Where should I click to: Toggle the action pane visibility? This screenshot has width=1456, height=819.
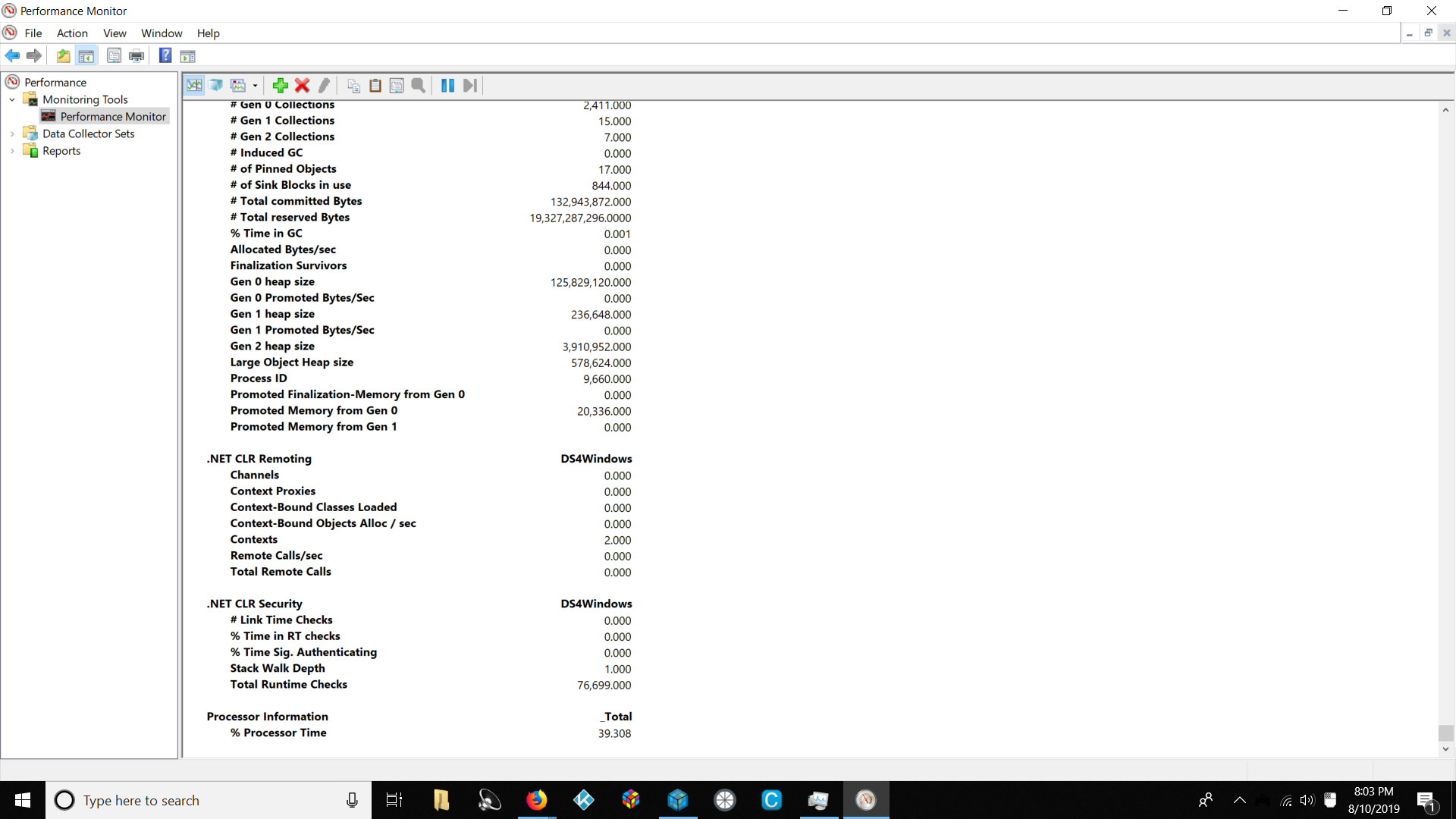coord(187,55)
